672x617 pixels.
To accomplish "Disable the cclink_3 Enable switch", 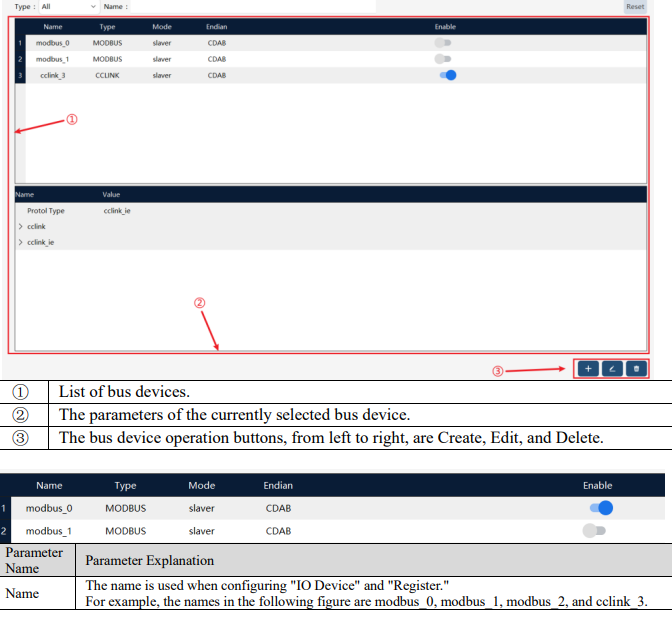I will tap(448, 75).
